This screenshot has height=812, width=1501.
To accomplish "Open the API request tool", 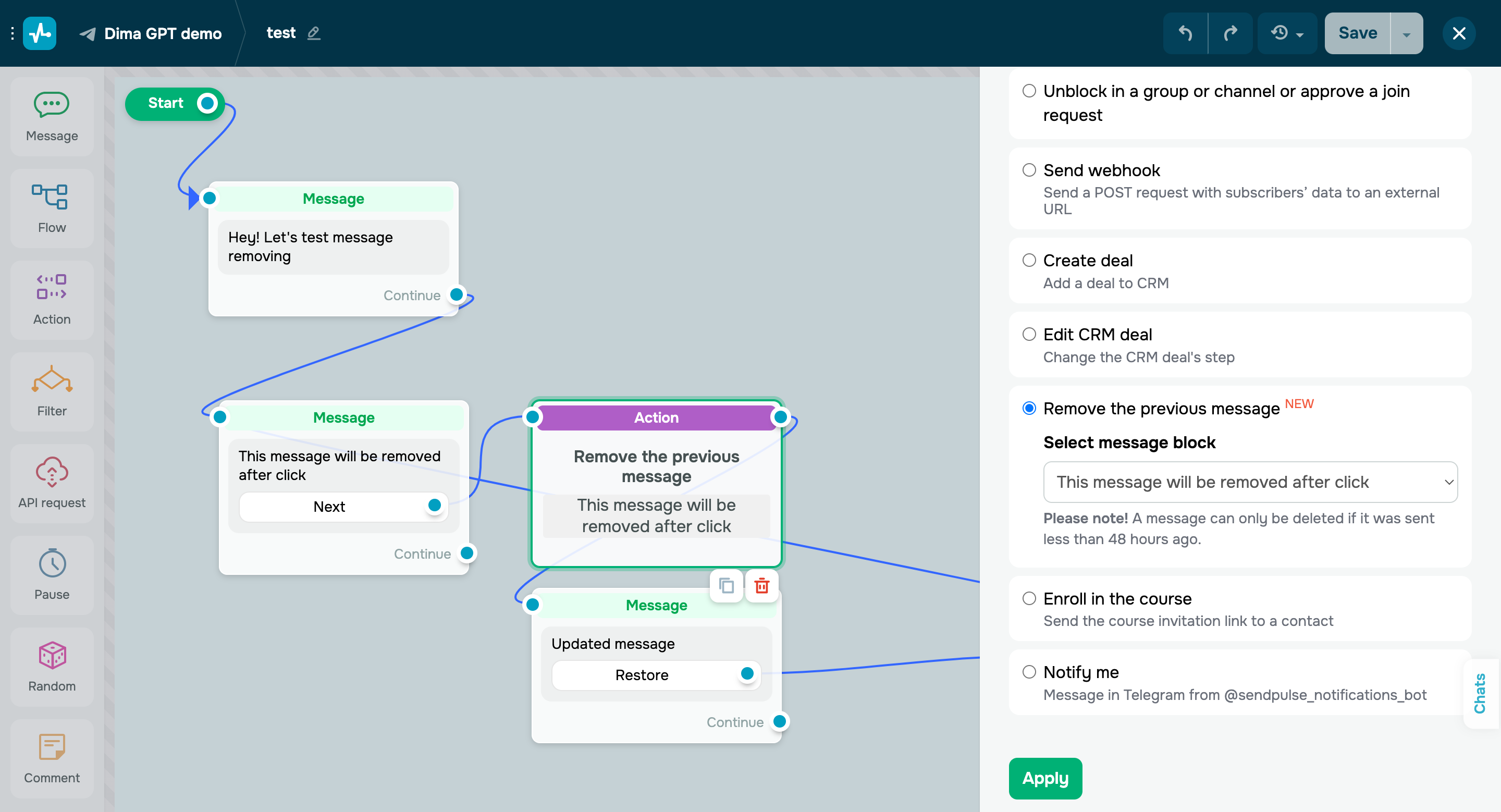I will pyautogui.click(x=51, y=484).
